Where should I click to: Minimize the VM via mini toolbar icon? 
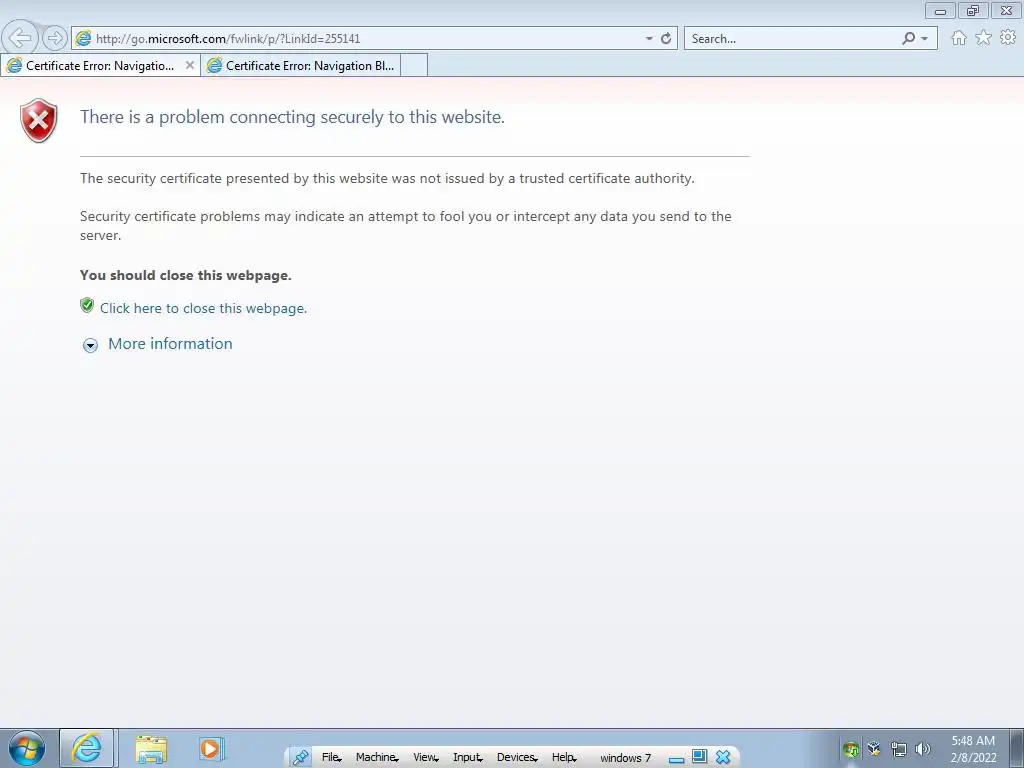click(677, 758)
